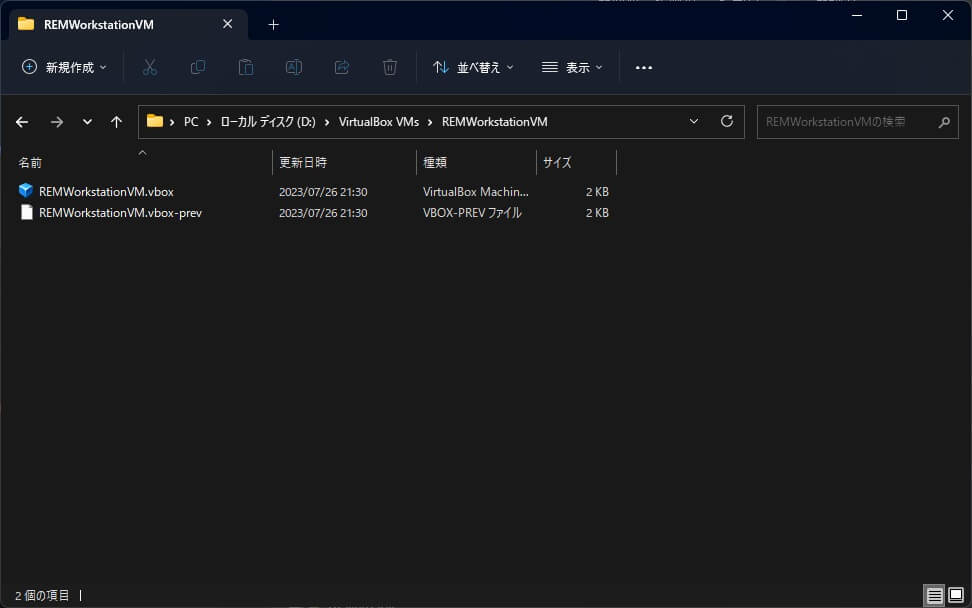The width and height of the screenshot is (972, 608).
Task: Switch to large icons view in status bar
Action: 956,595
